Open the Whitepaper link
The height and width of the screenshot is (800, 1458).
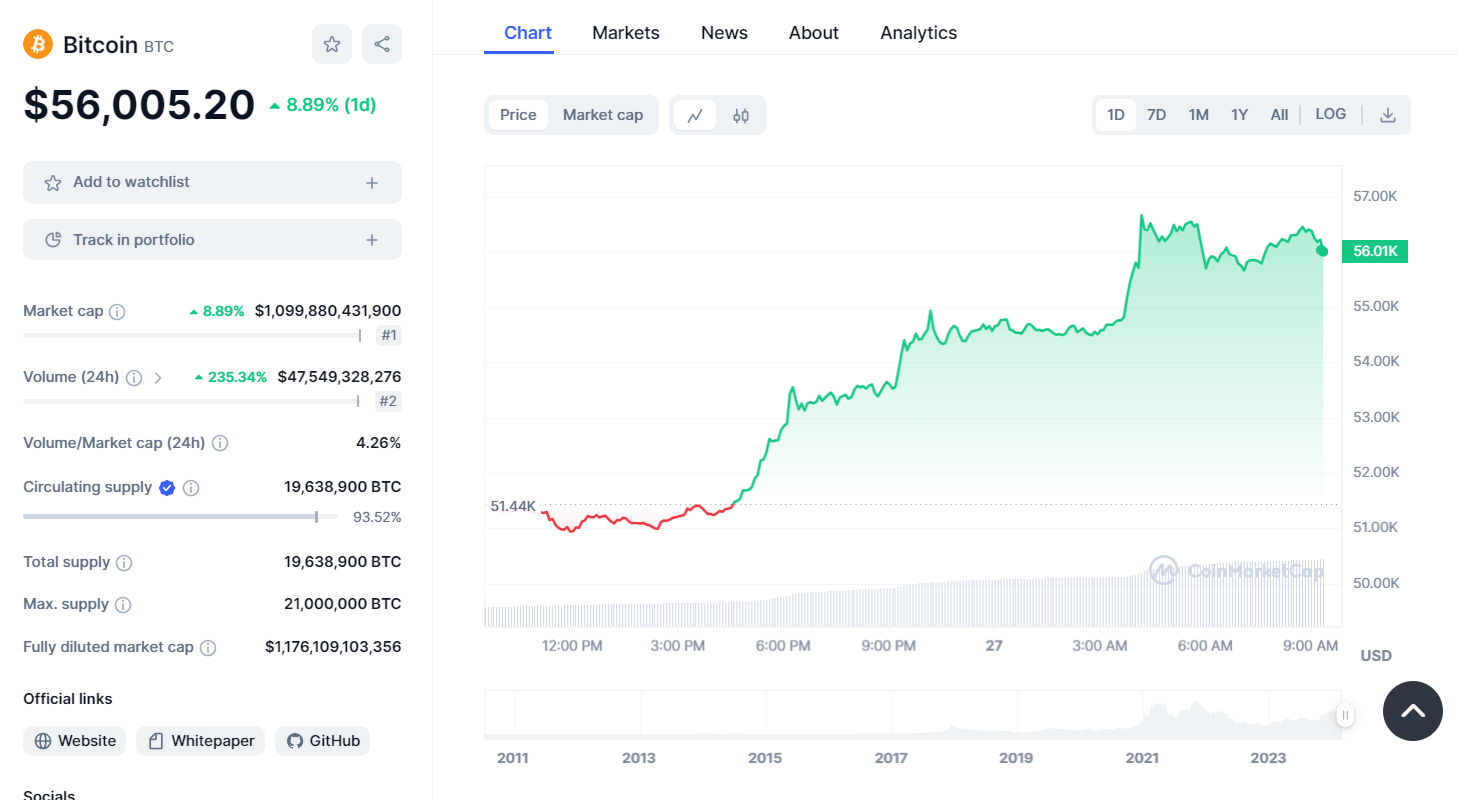[200, 741]
